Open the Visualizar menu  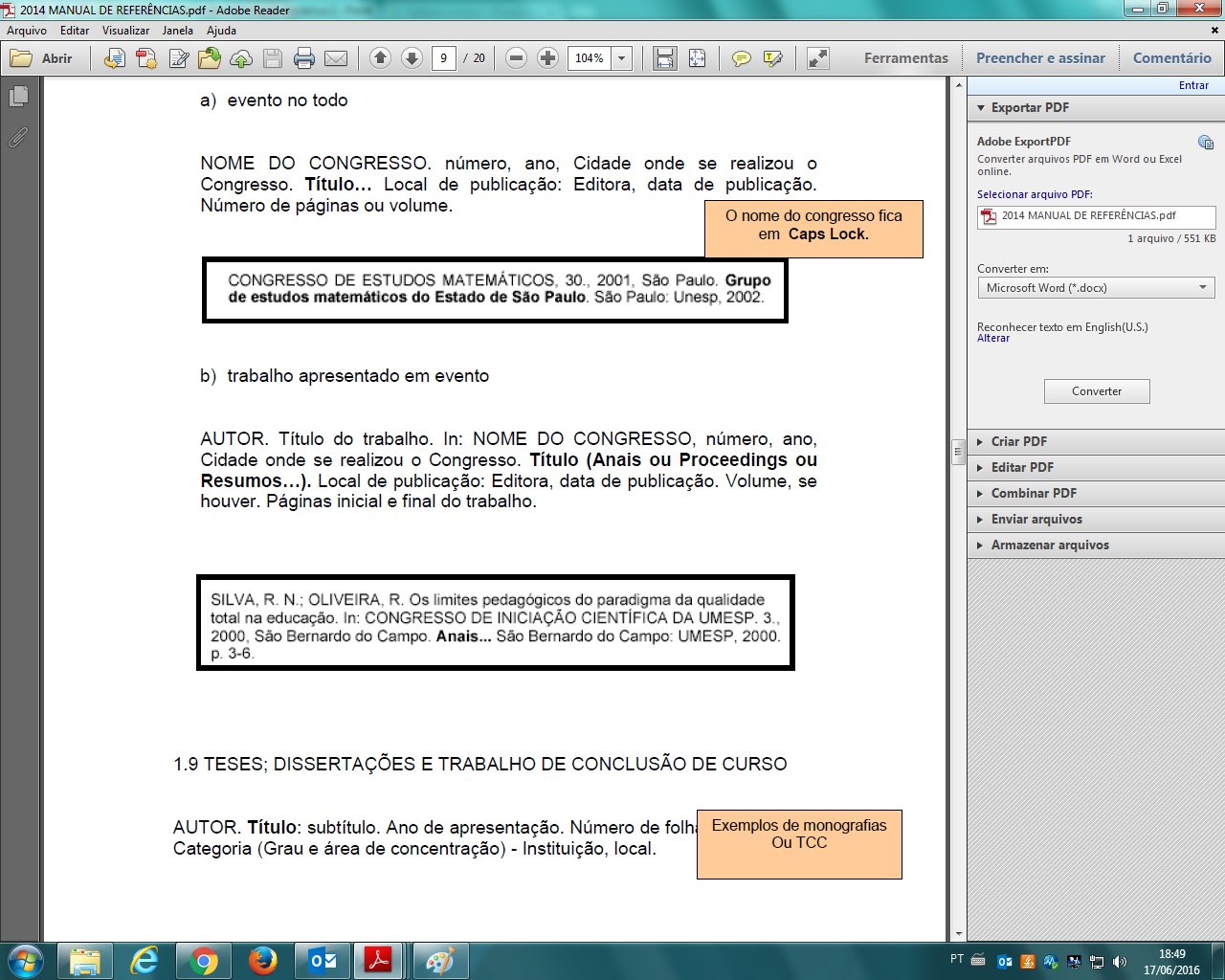pyautogui.click(x=125, y=31)
